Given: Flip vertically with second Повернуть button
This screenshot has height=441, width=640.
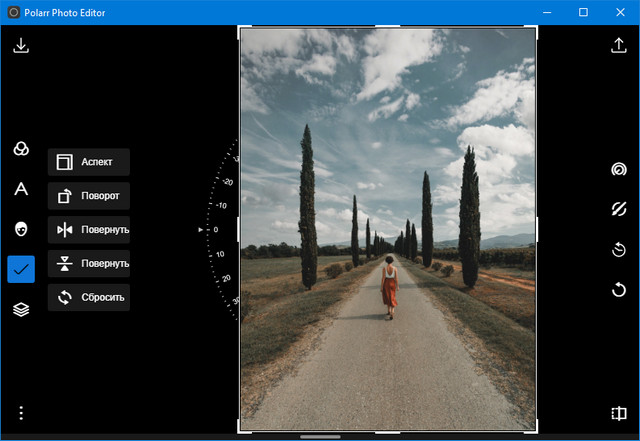Looking at the screenshot, I should tap(89, 264).
